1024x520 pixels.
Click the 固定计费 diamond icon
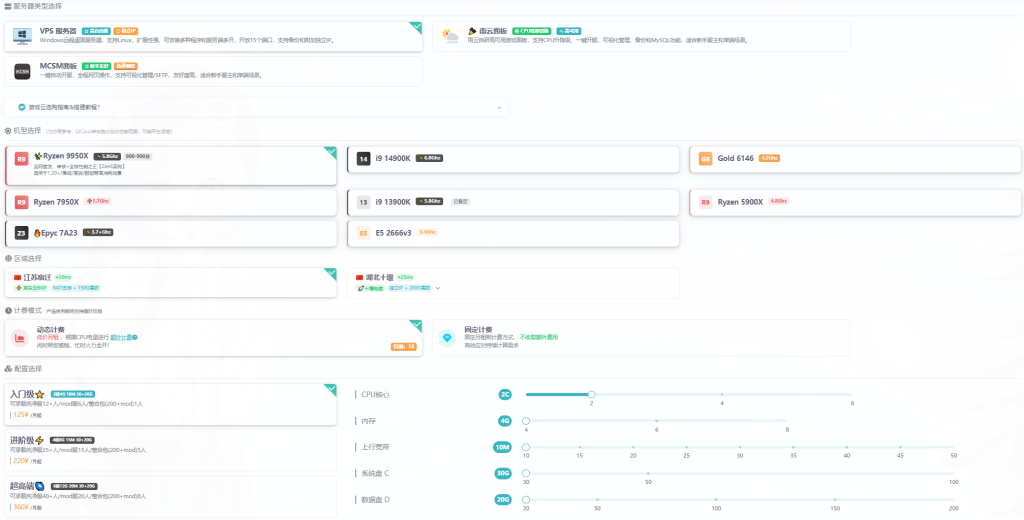[x=448, y=338]
